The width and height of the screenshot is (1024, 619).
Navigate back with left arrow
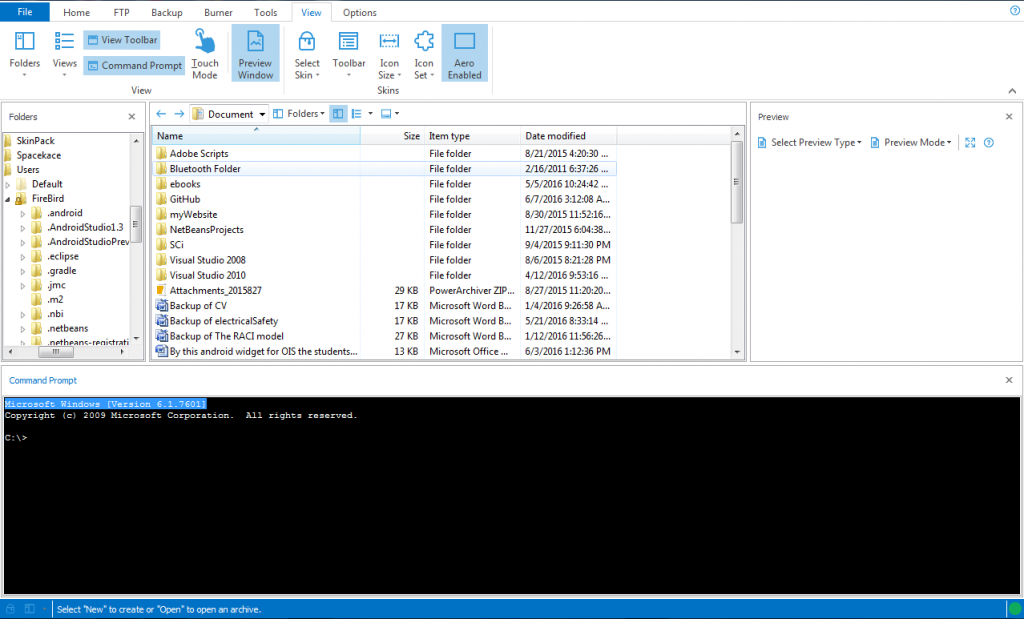tap(161, 114)
